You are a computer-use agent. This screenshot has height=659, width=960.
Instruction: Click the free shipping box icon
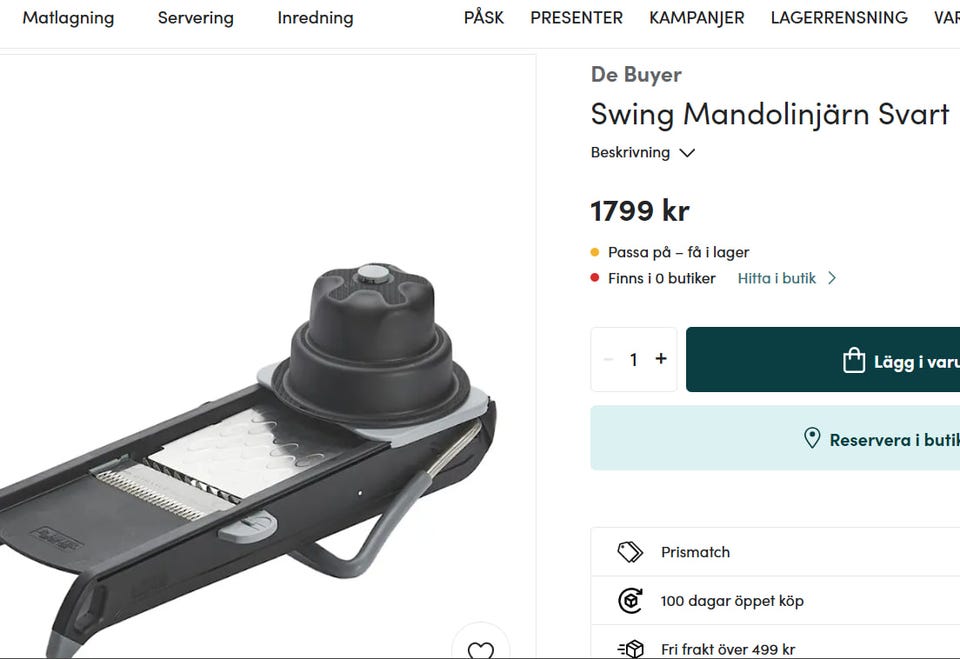(x=631, y=649)
